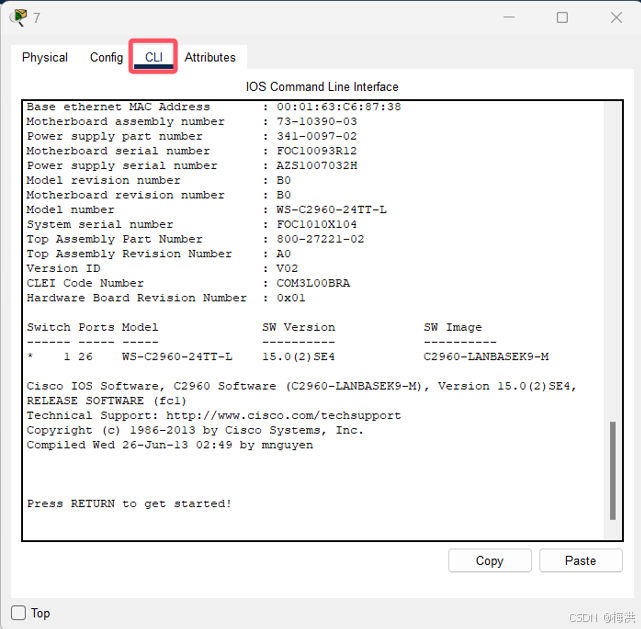The width and height of the screenshot is (641, 629).
Task: Click the Copyright 1986-2013 Cisco Systems line
Action: pos(195,430)
